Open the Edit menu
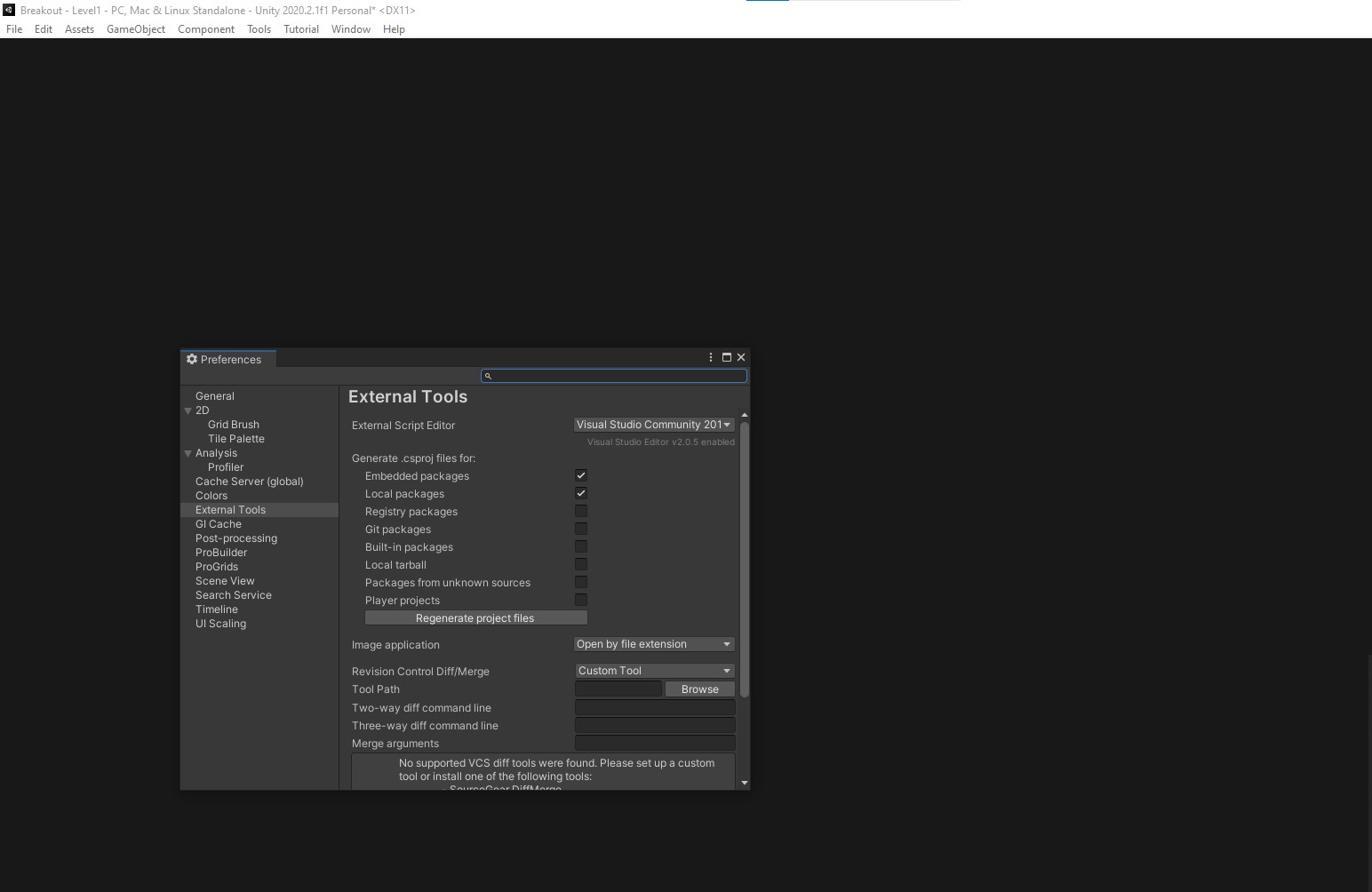The image size is (1372, 892). 44,29
